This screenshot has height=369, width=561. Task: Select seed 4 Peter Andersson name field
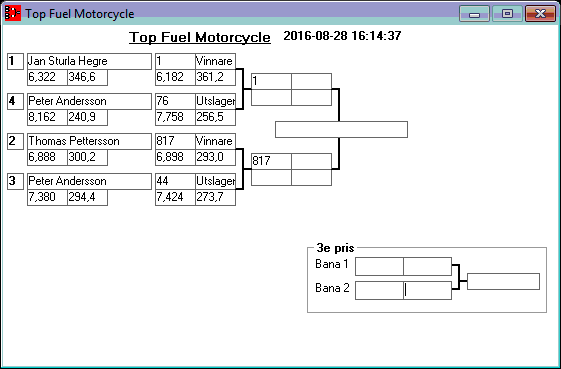tap(89, 101)
